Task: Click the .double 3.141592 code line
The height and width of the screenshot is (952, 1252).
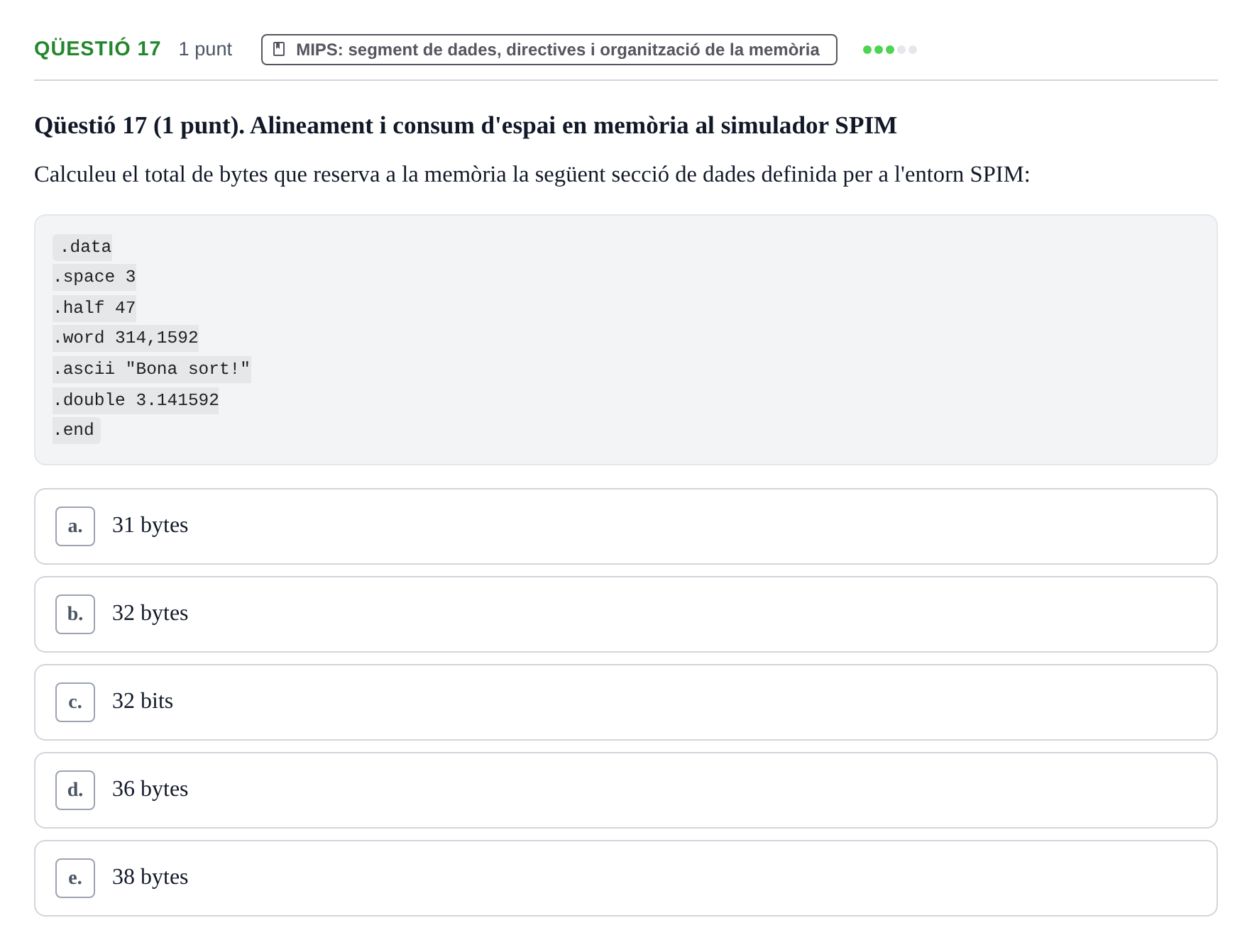Action: tap(136, 400)
